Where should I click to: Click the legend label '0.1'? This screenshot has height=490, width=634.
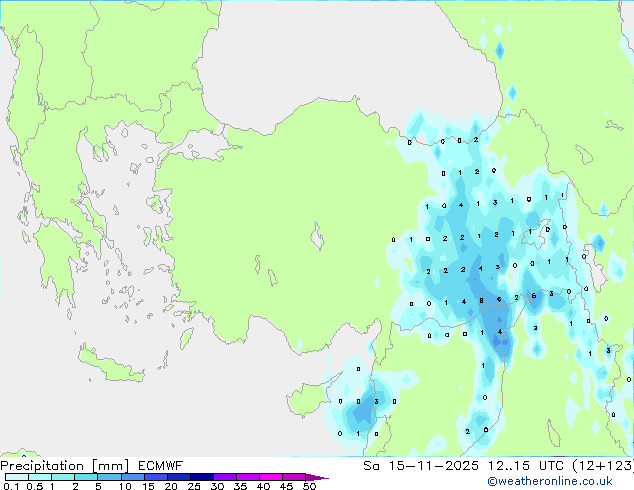click(11, 486)
